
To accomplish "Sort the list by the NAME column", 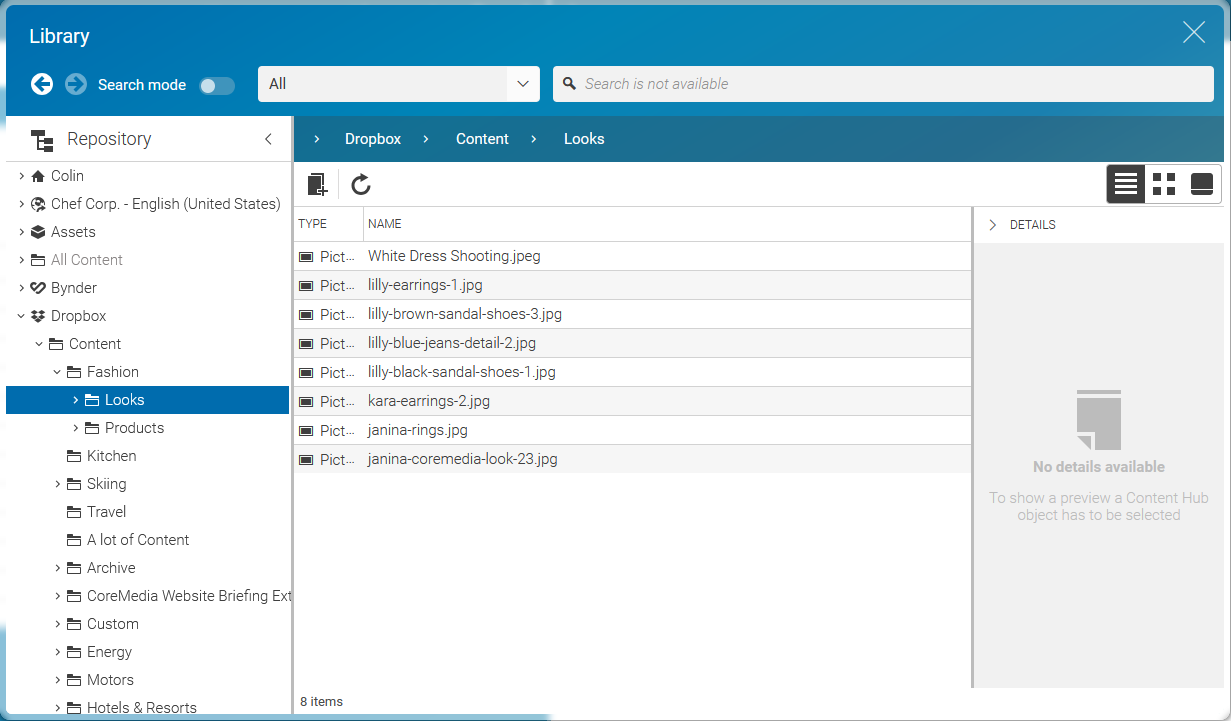I will (385, 223).
